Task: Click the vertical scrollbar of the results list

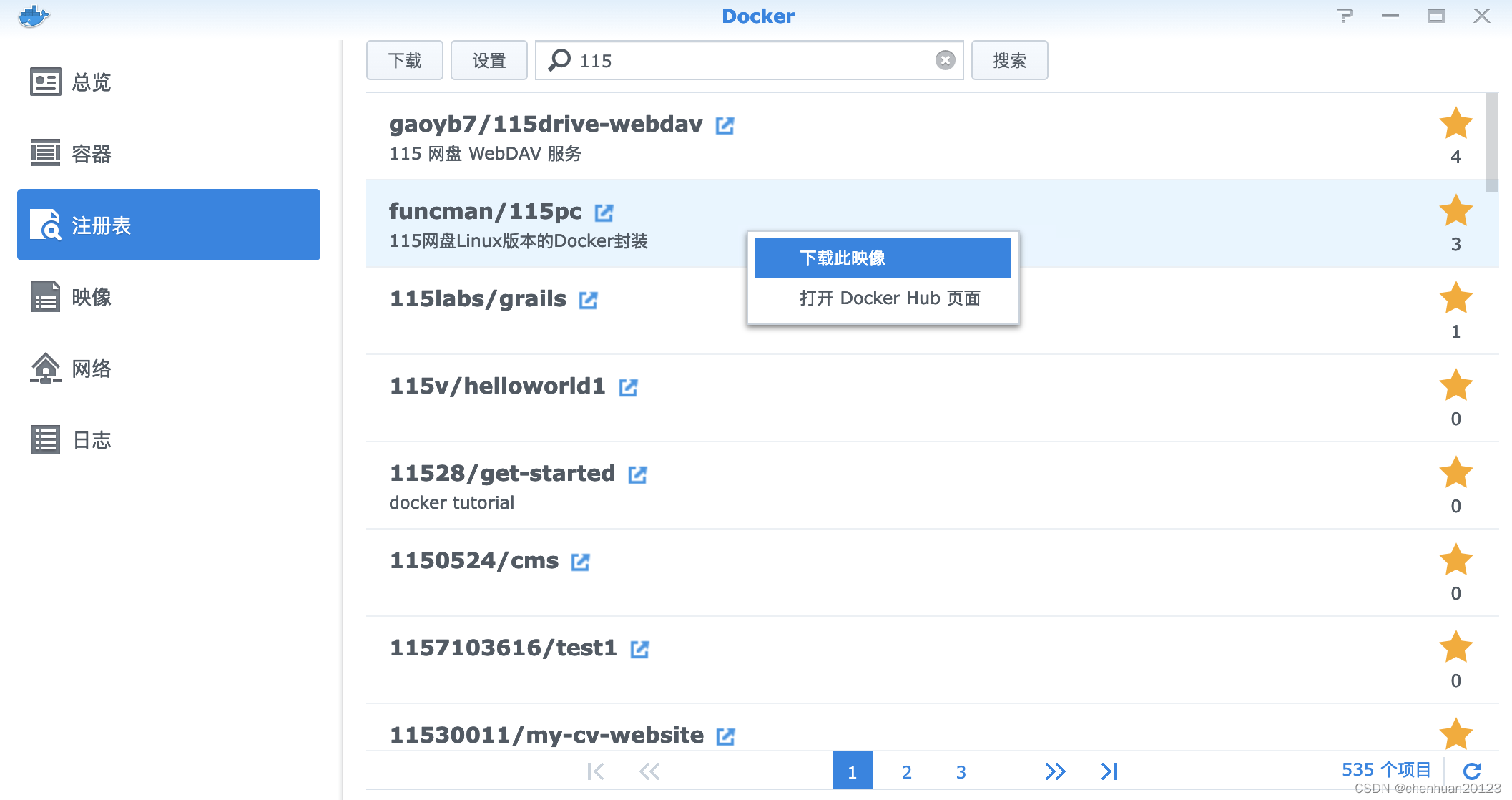Action: (1491, 142)
